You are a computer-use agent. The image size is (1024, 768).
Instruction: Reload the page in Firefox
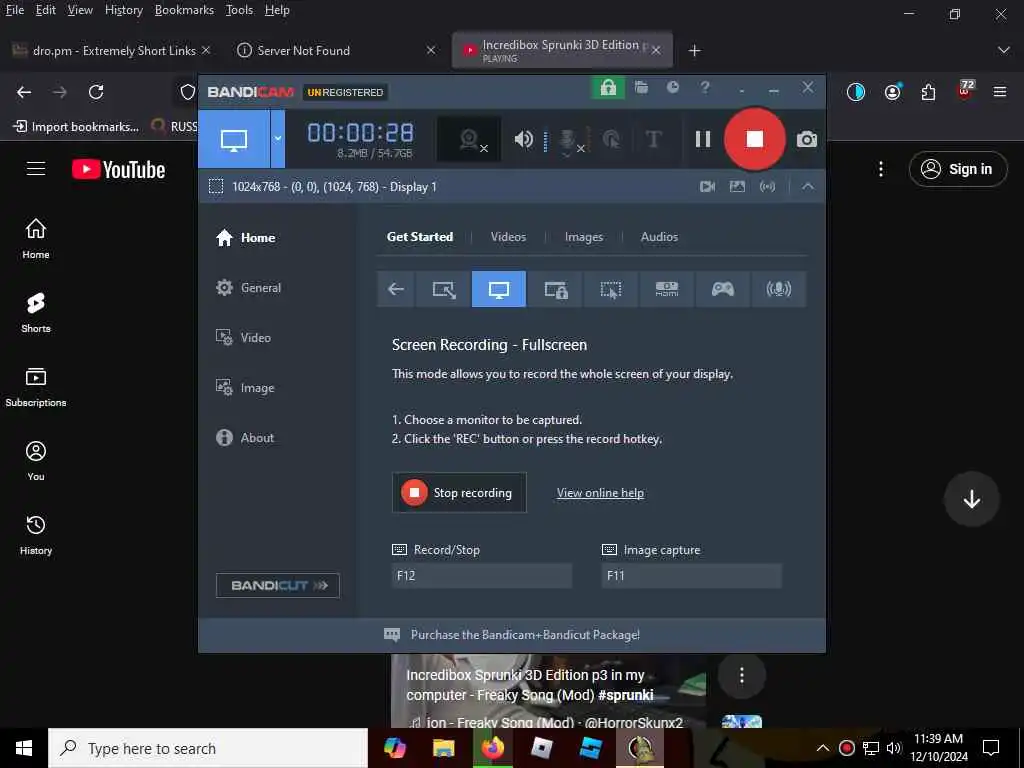96,92
